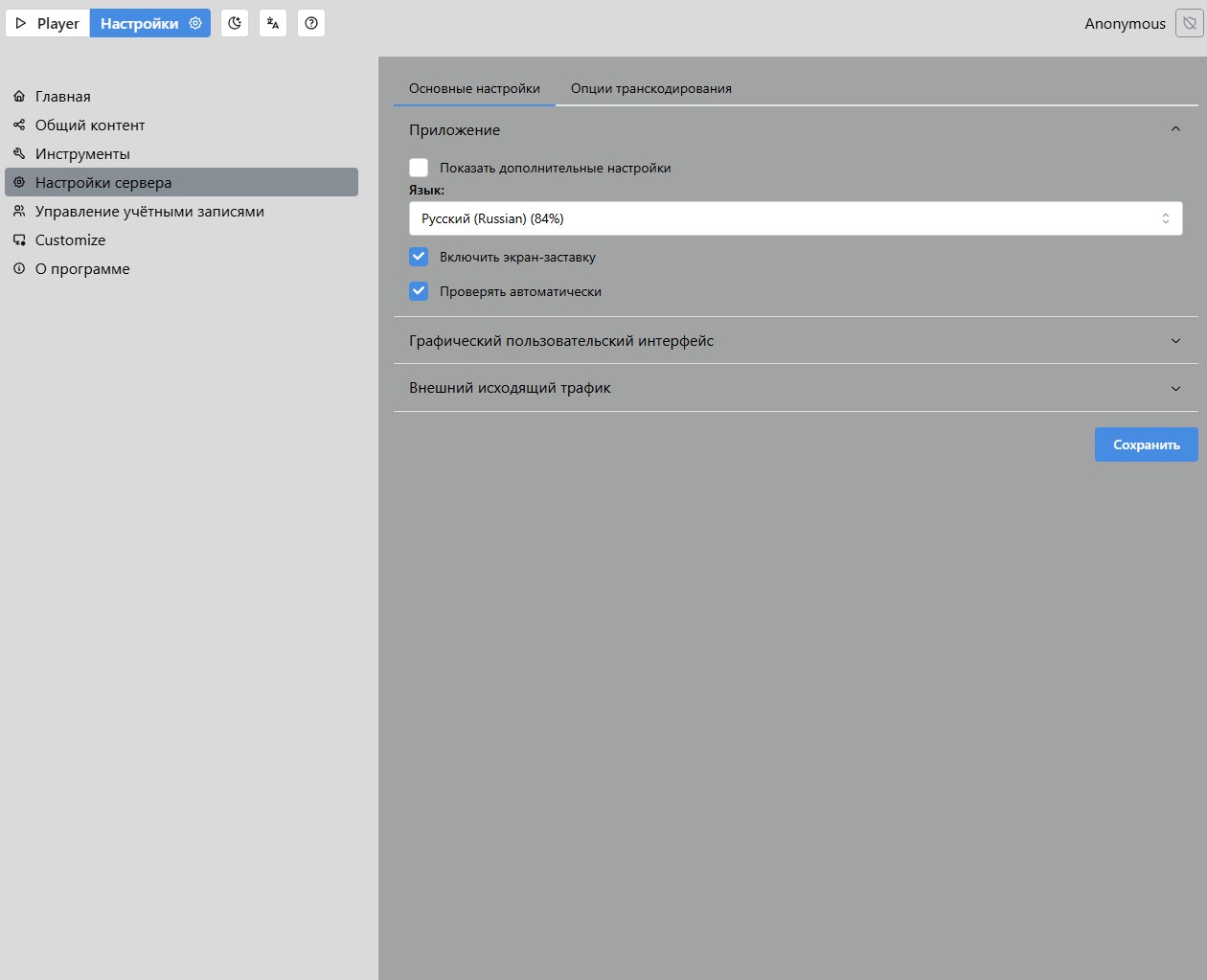Viewport: 1207px width, 980px height.
Task: Switch to Player mode
Action: (x=48, y=23)
